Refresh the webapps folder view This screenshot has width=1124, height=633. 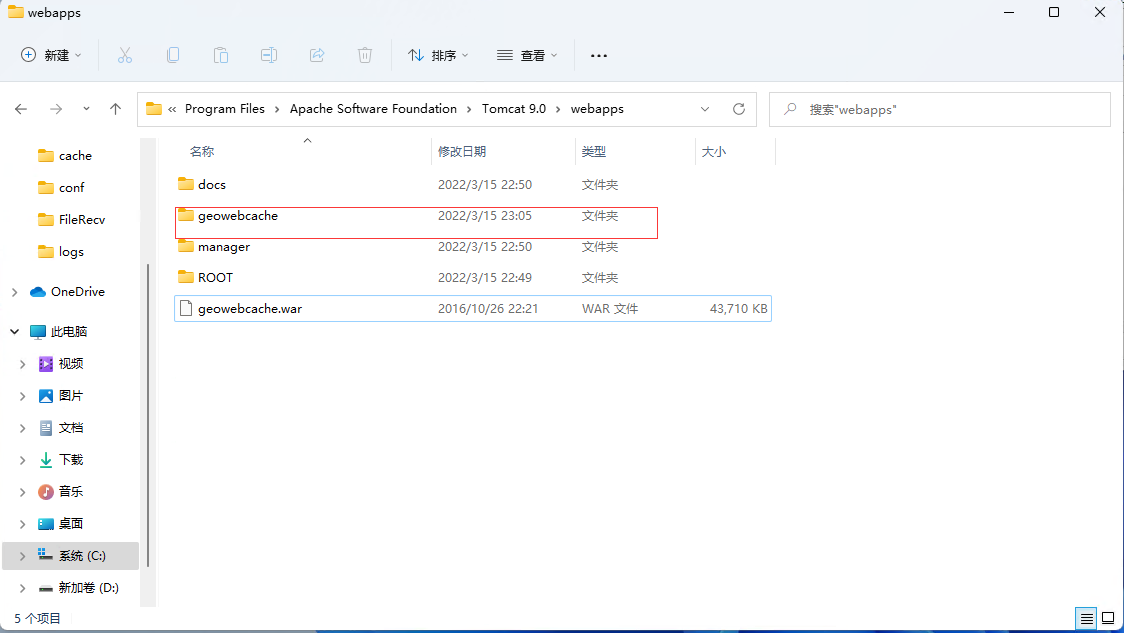[739, 109]
